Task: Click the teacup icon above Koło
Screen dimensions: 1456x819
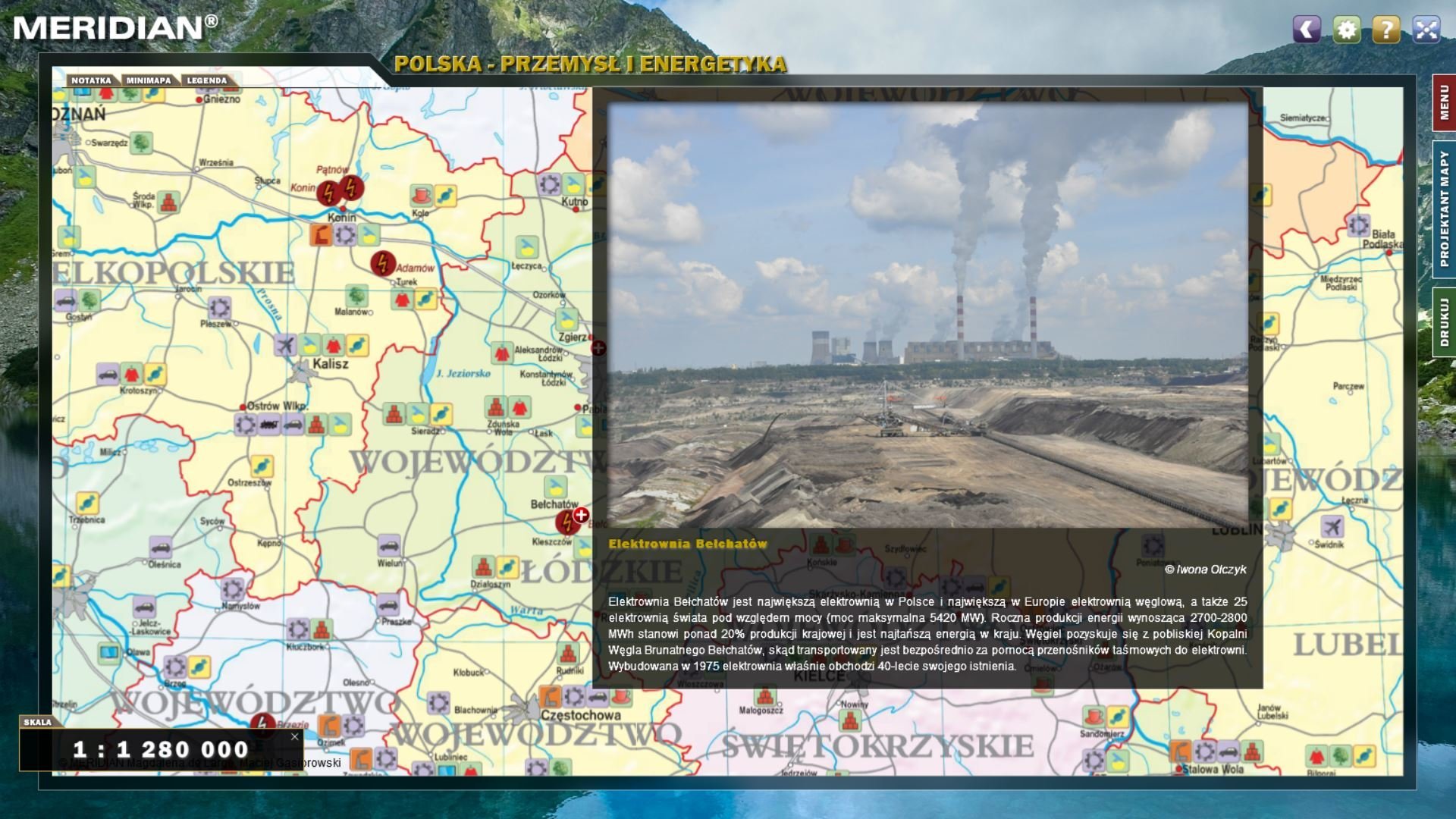Action: tap(422, 196)
